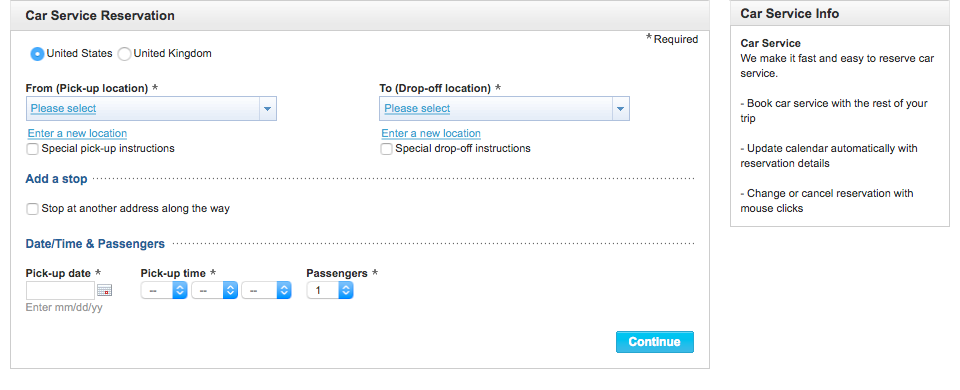The height and width of the screenshot is (390, 960).
Task: Enable Special drop-off instructions checkbox
Action: click(x=386, y=149)
